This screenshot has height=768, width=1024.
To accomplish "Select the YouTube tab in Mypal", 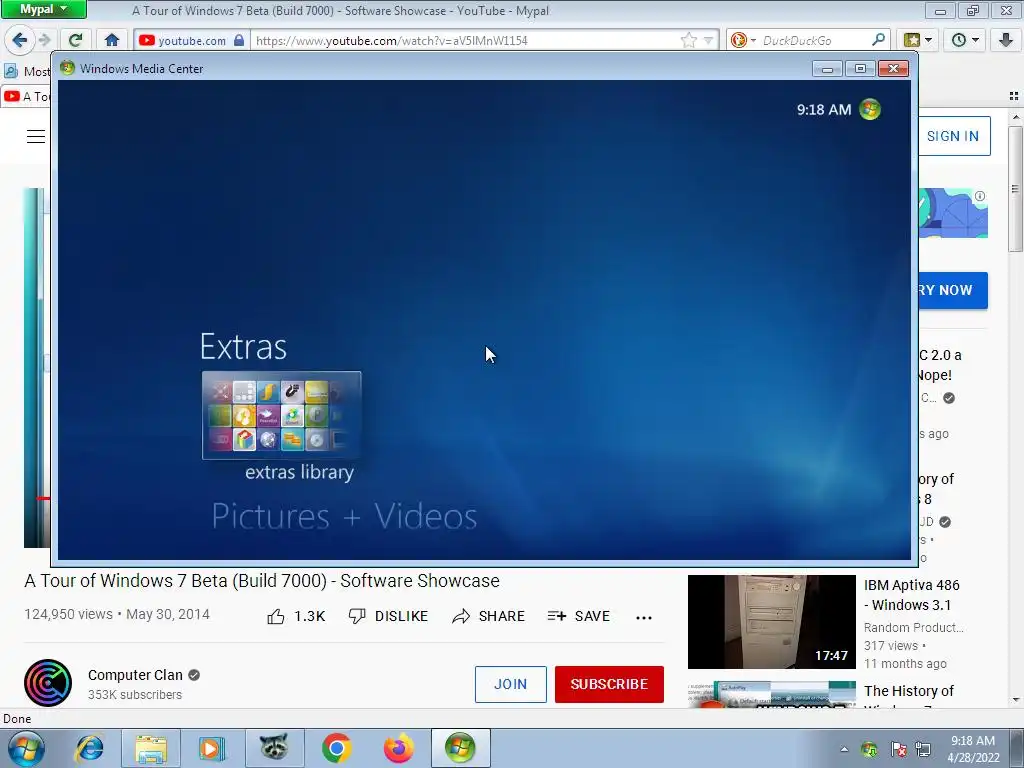I will 26,97.
